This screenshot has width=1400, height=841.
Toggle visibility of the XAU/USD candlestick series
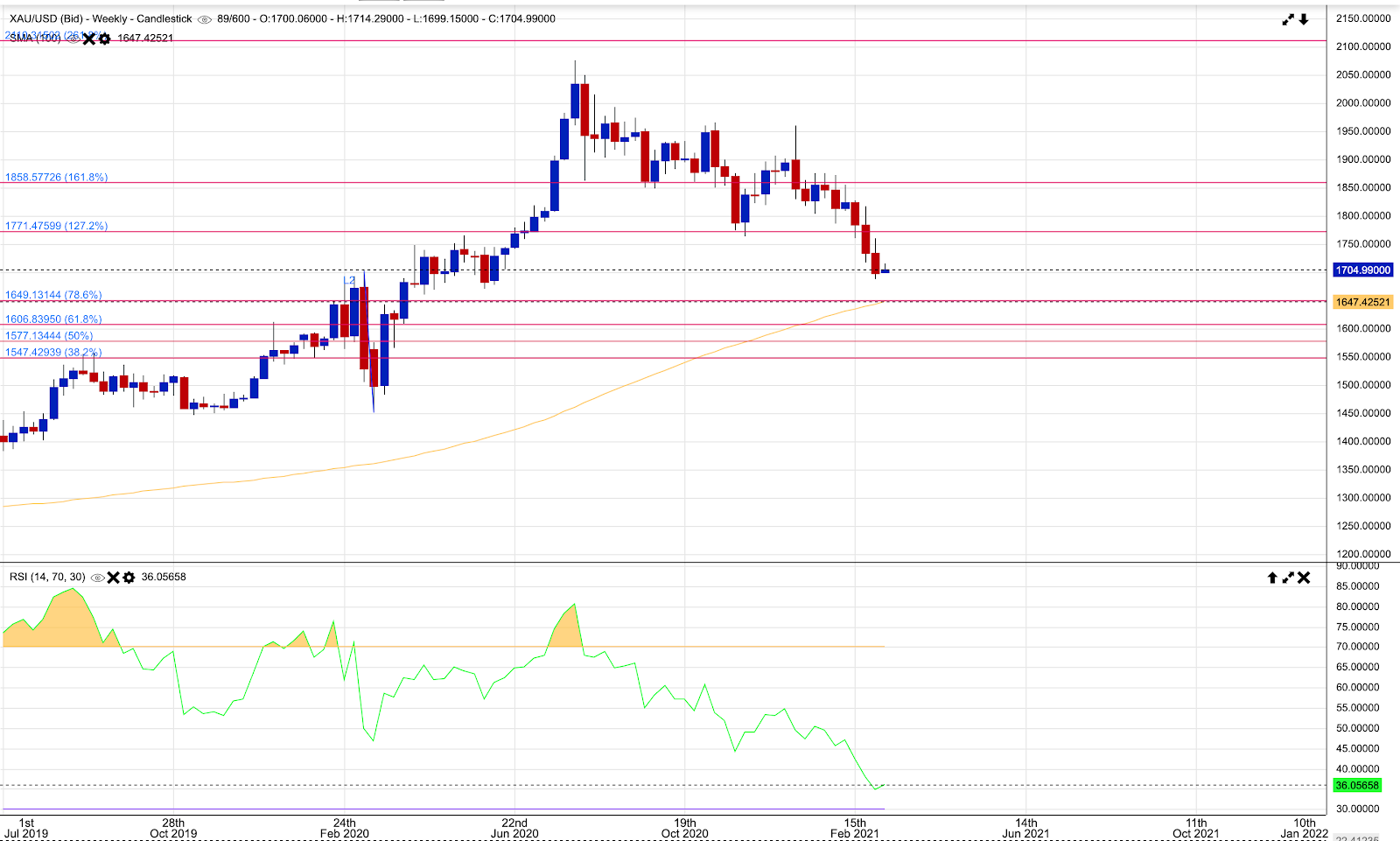click(205, 19)
